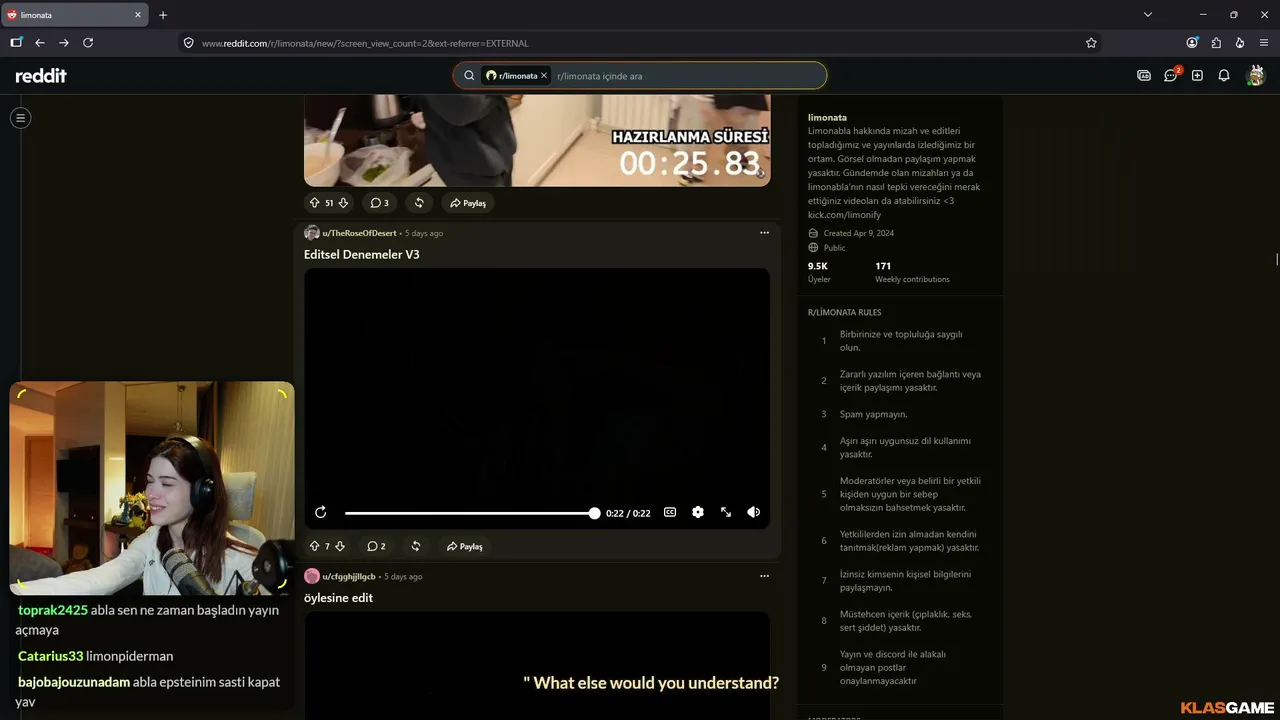Replay the Editsel Denemeler V3 video
Screen dimensions: 1280x720
tap(320, 512)
